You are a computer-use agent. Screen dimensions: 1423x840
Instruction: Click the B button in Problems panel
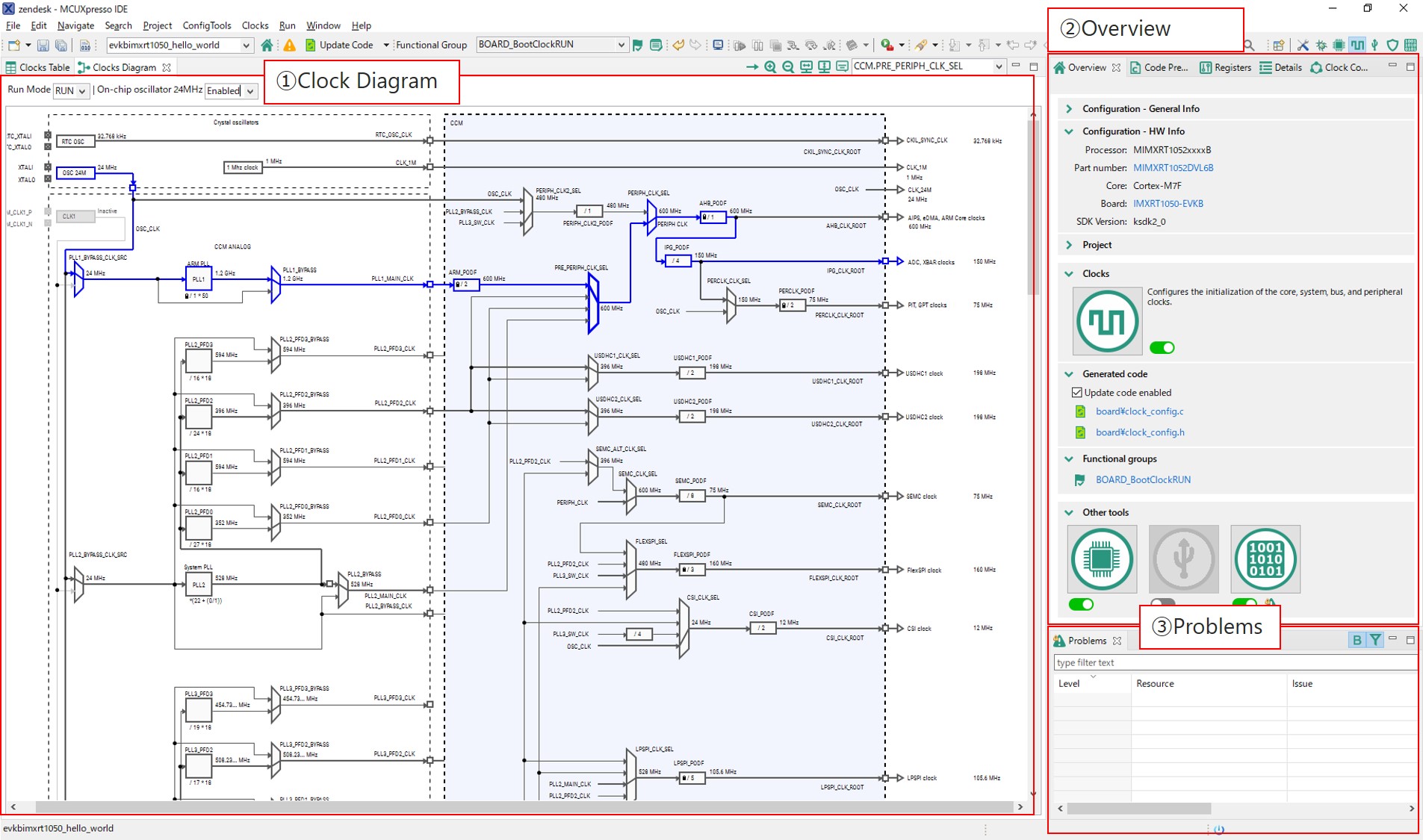[1357, 640]
